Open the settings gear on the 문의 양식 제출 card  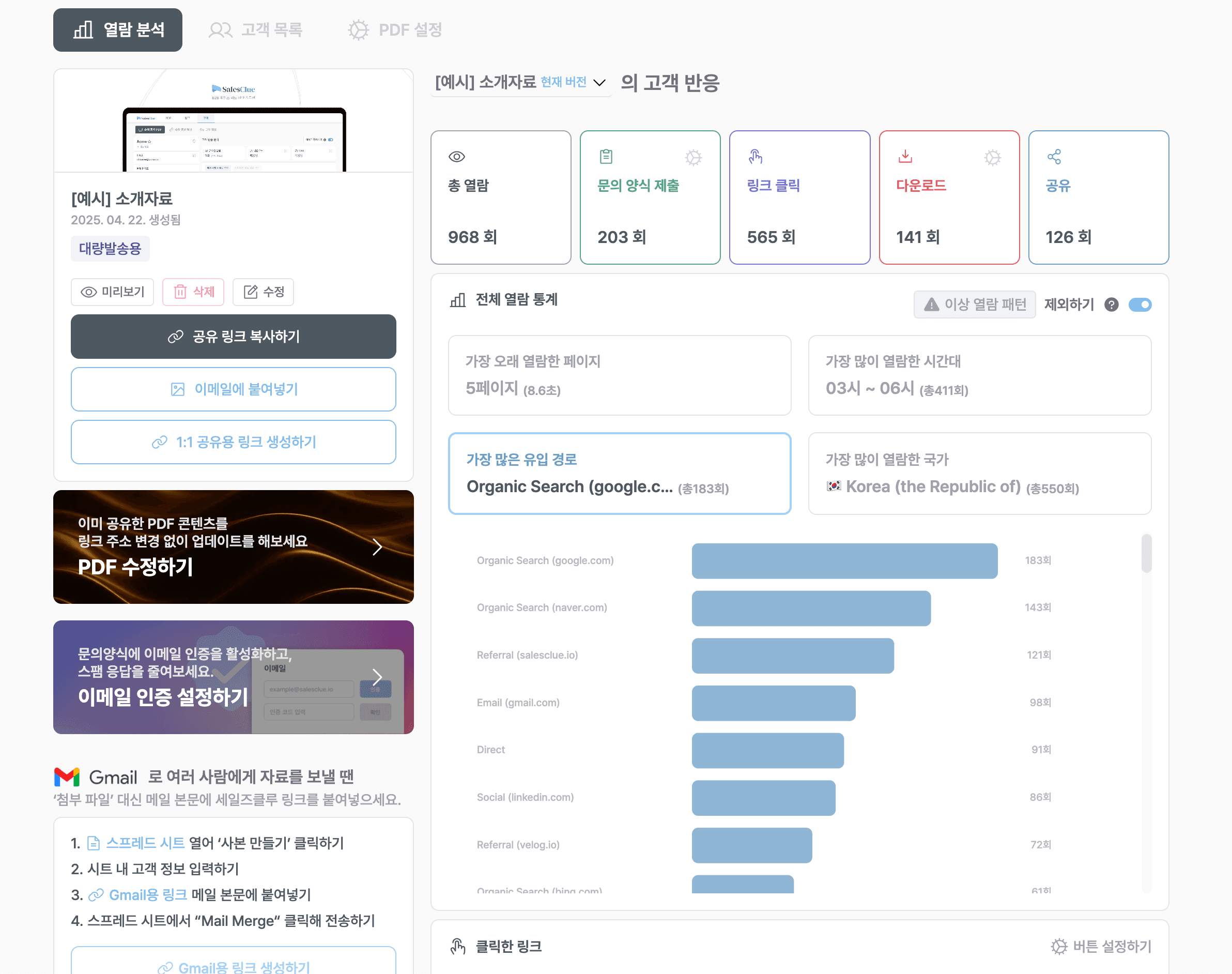tap(695, 158)
